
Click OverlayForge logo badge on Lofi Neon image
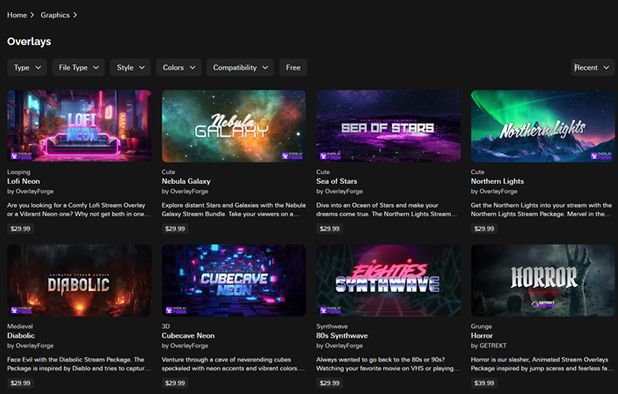[x=21, y=156]
